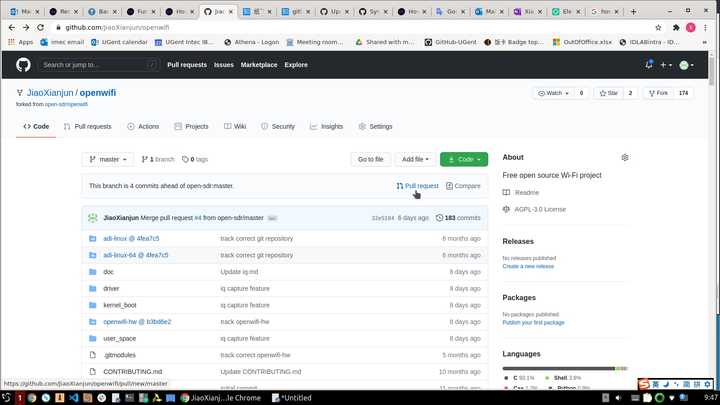Switch to the Projects tab
This screenshot has width=720, height=405.
(191, 126)
